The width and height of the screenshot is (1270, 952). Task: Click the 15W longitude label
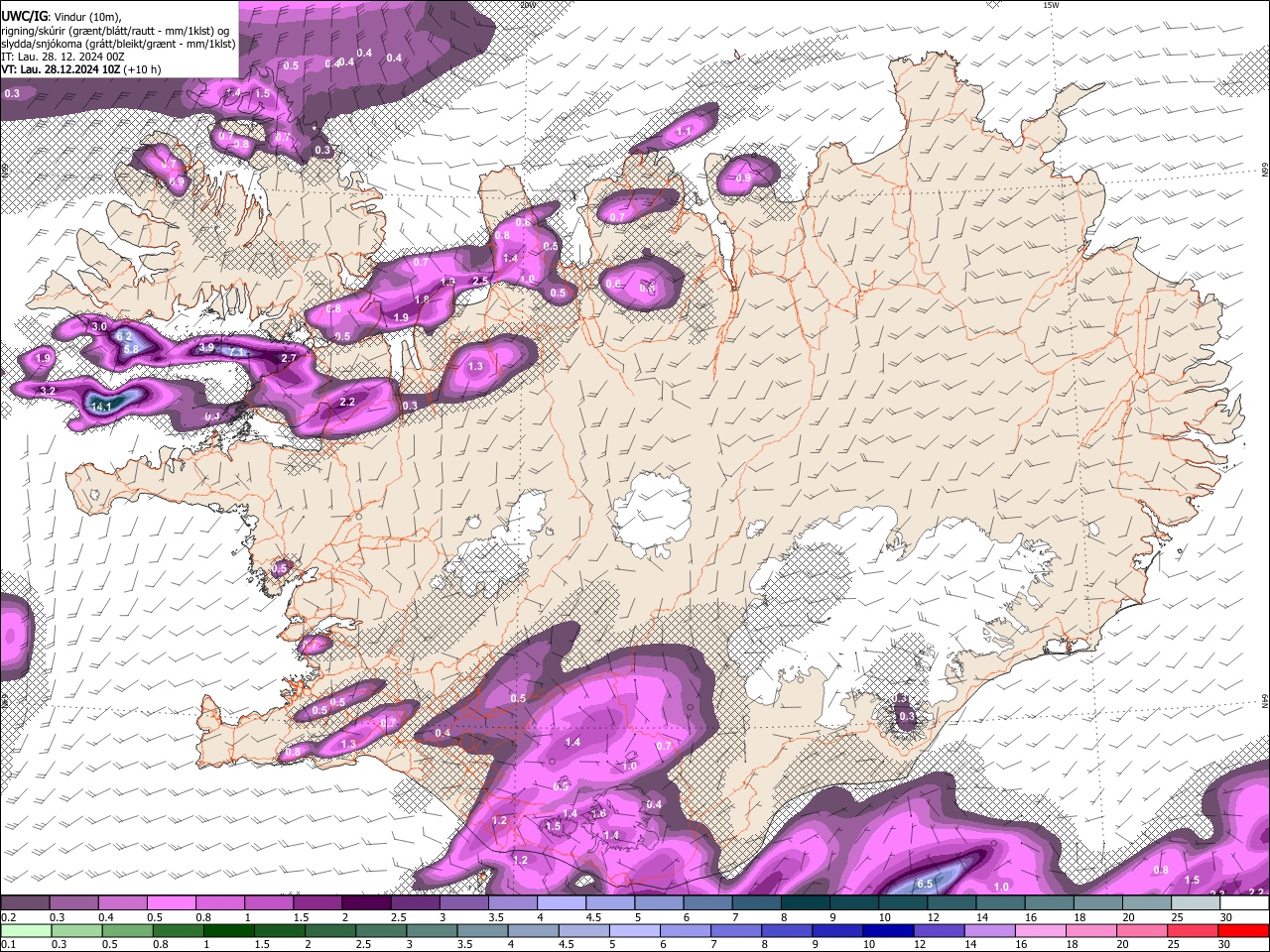point(1051,6)
